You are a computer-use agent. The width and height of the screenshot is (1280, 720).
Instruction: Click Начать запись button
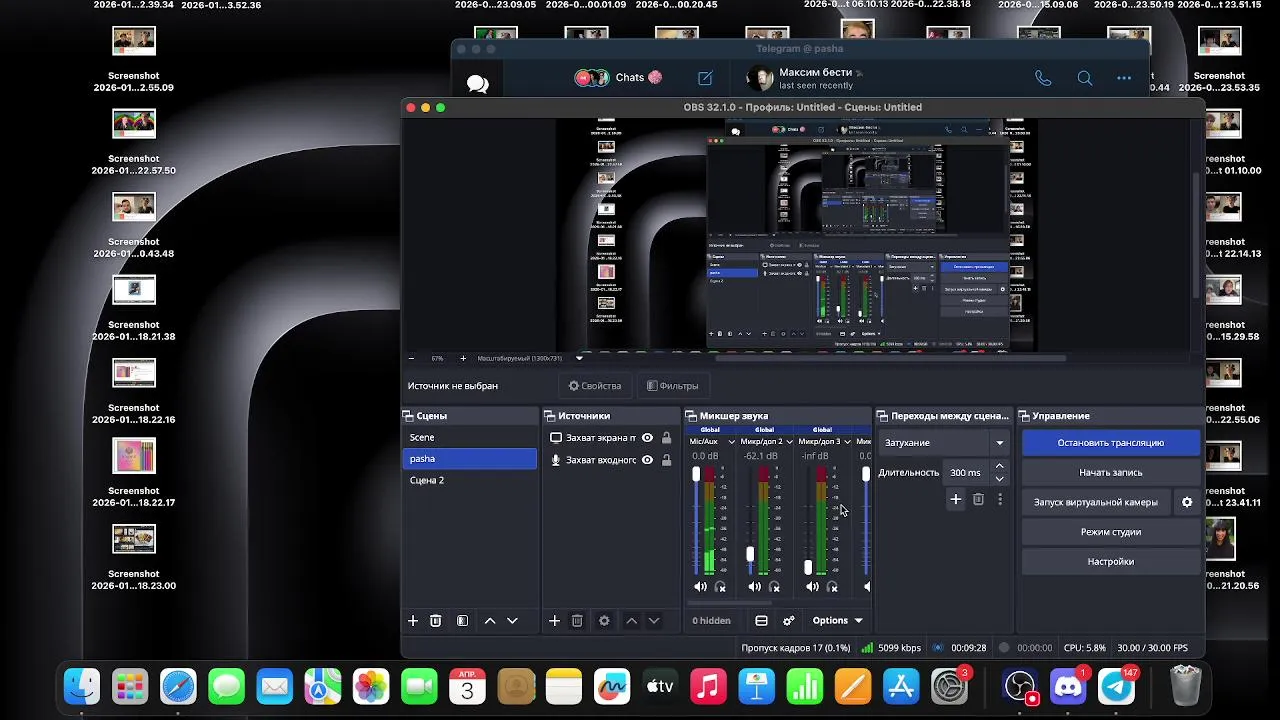1111,472
